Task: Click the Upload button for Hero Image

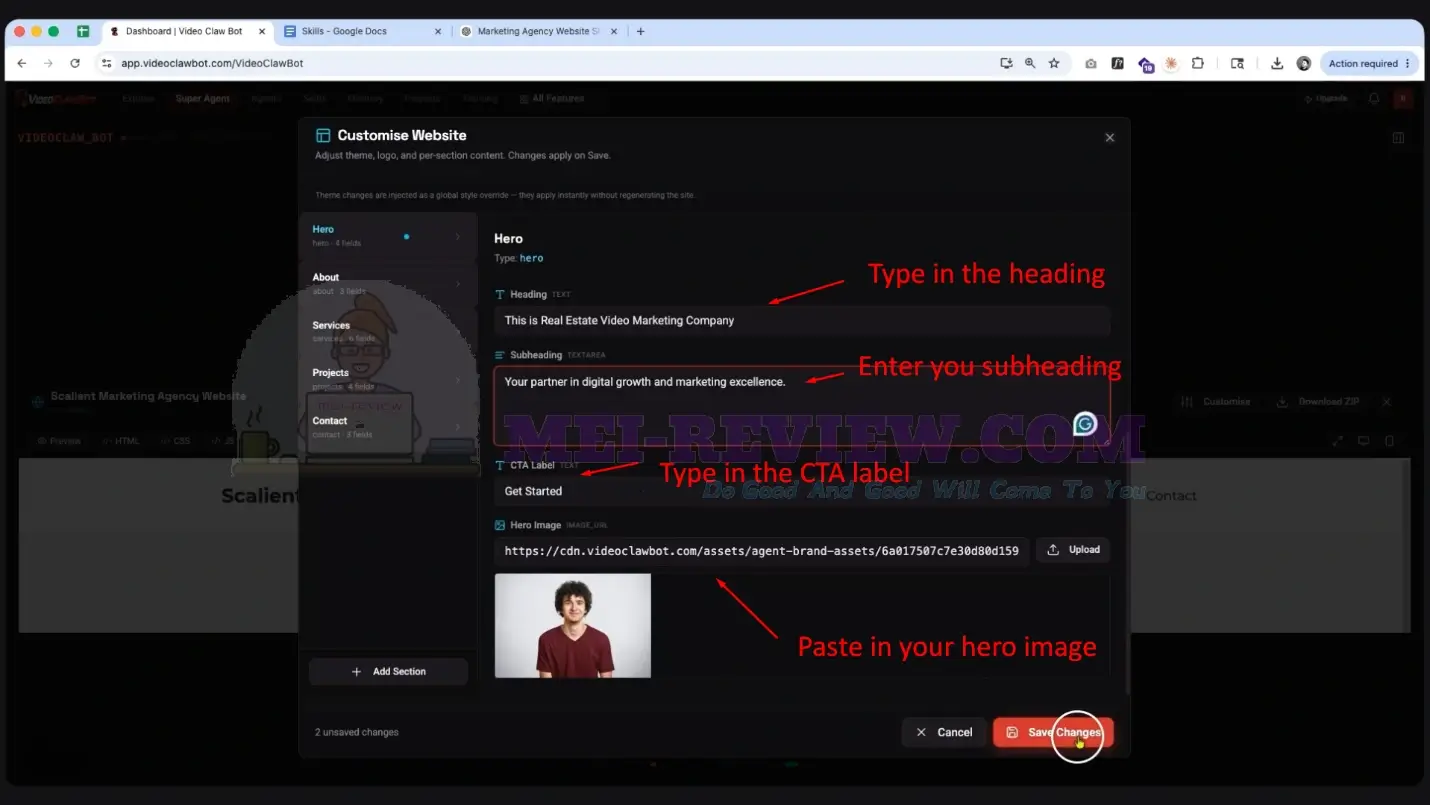Action: point(1073,550)
